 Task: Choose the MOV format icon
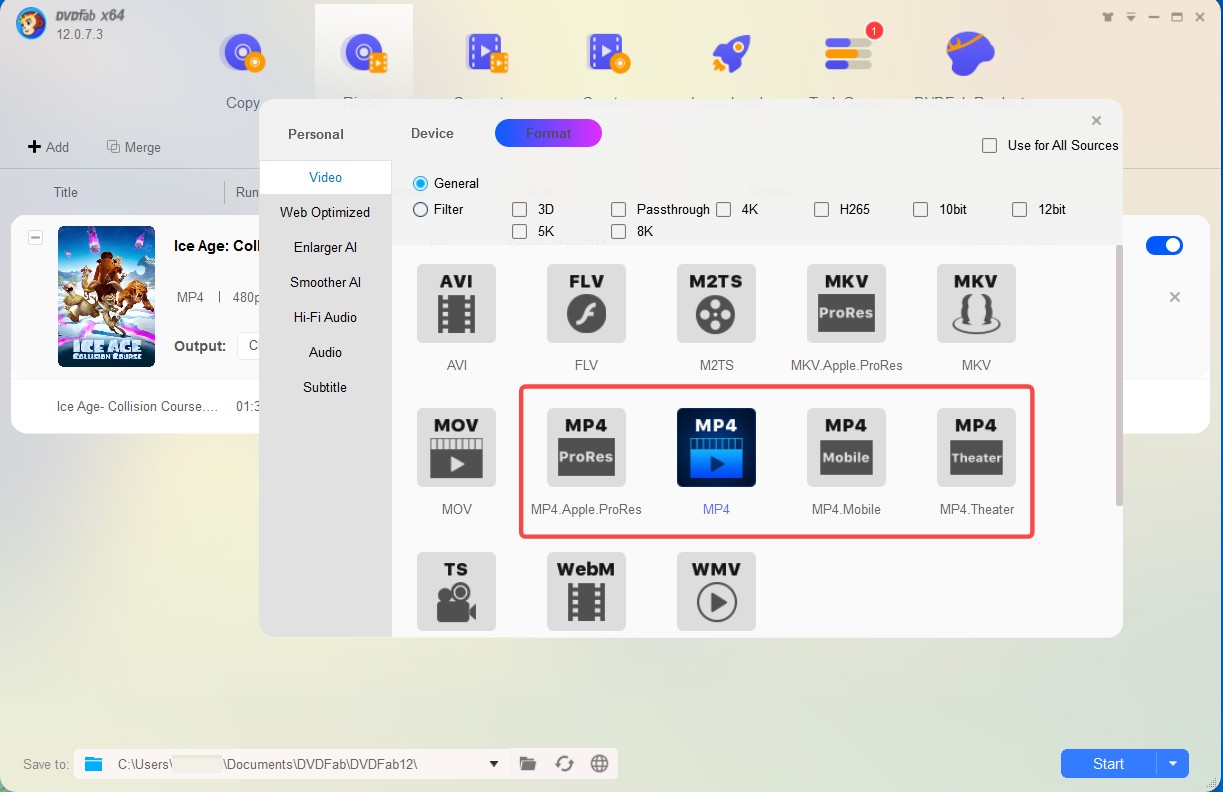tap(456, 447)
